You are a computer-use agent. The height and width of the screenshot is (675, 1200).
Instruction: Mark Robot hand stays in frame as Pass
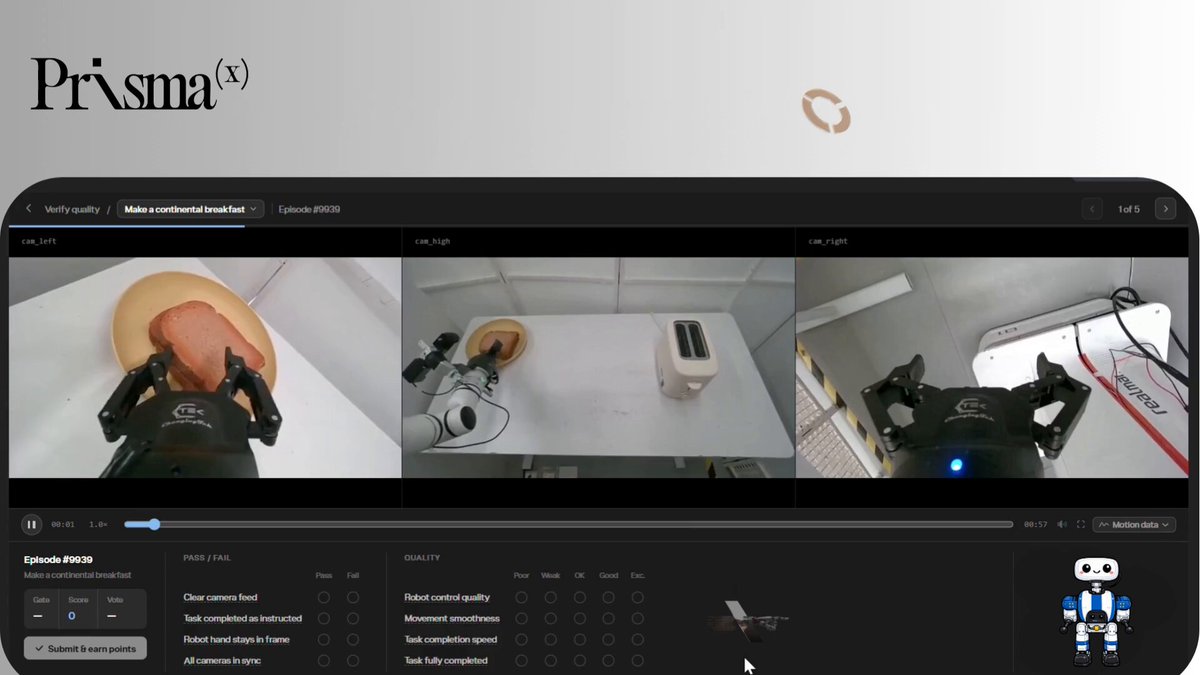pyautogui.click(x=323, y=639)
